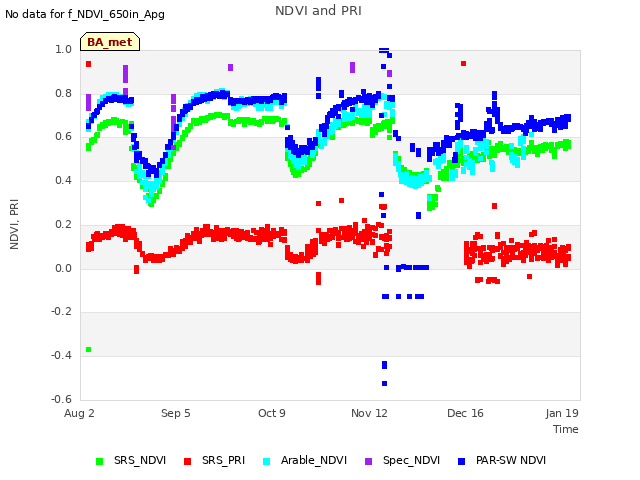Click the Time x-axis title
The image size is (640, 480).
(566, 429)
